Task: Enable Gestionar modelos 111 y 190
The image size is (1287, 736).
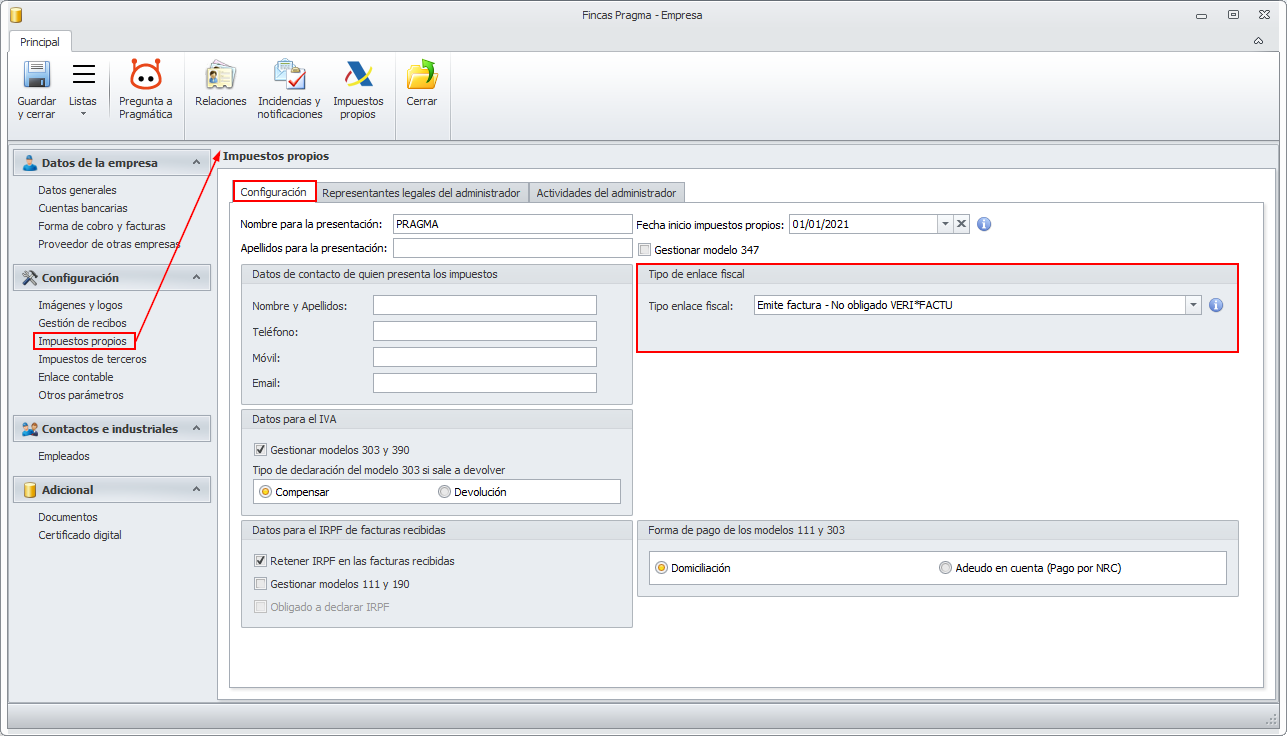Action: click(x=261, y=584)
